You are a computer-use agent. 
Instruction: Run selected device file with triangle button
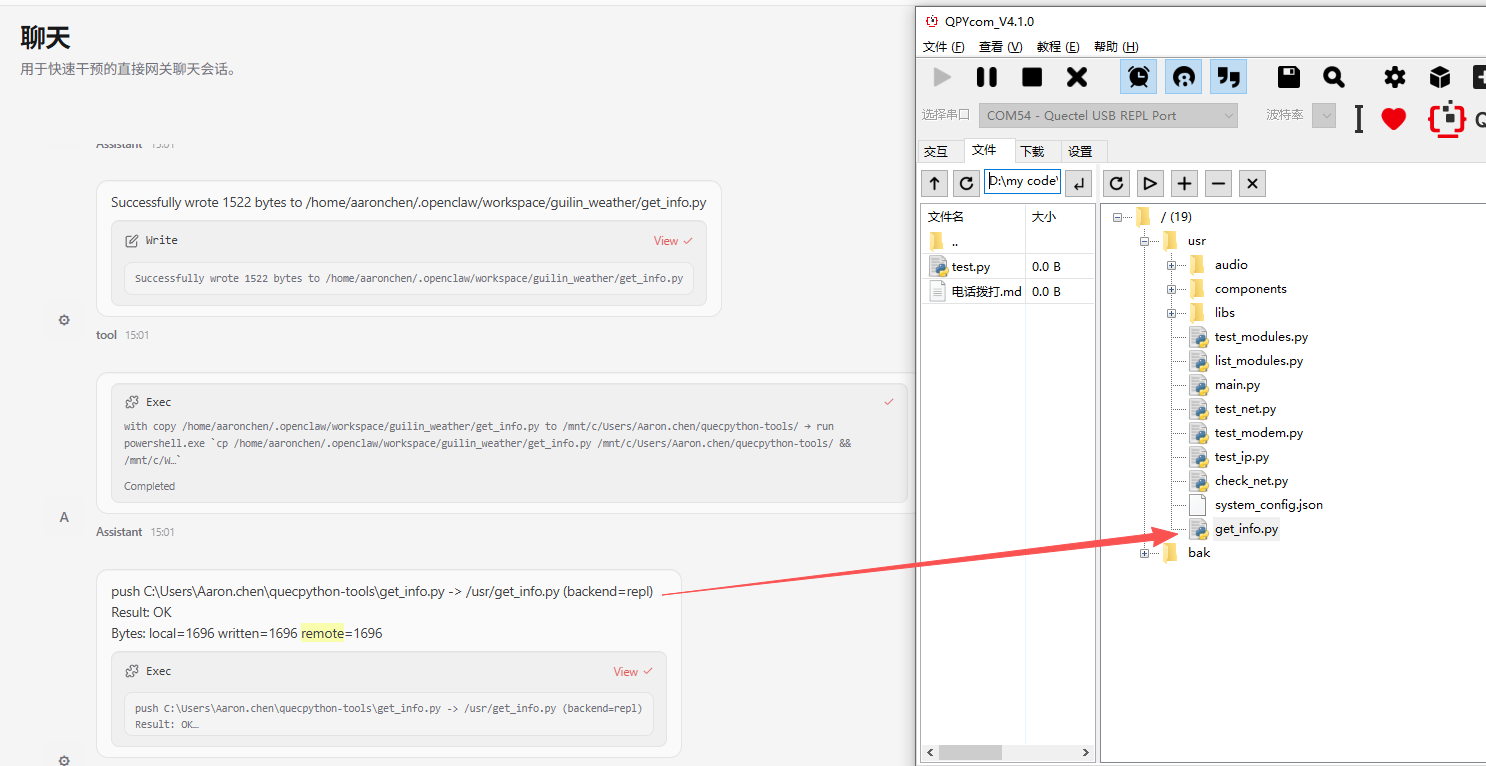coord(1150,183)
